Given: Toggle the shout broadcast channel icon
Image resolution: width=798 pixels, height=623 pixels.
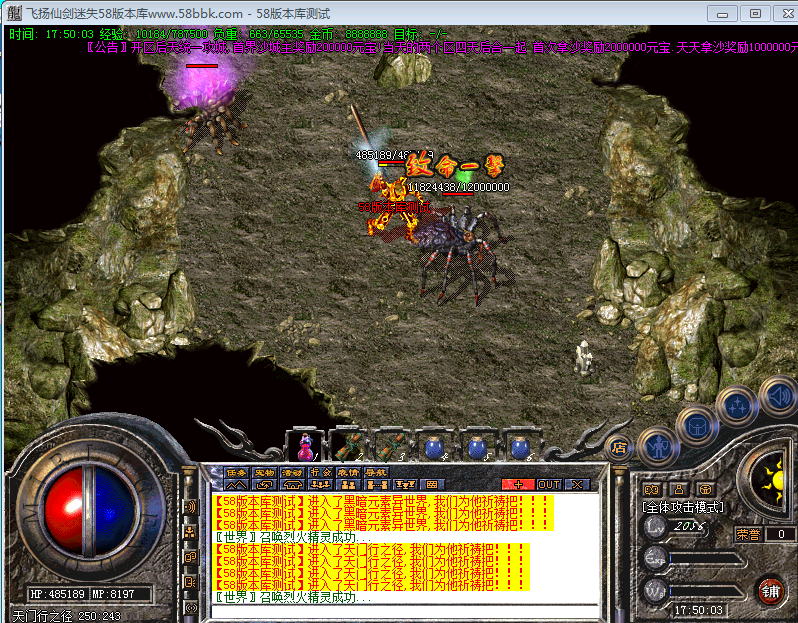Looking at the screenshot, I should click(x=190, y=507).
